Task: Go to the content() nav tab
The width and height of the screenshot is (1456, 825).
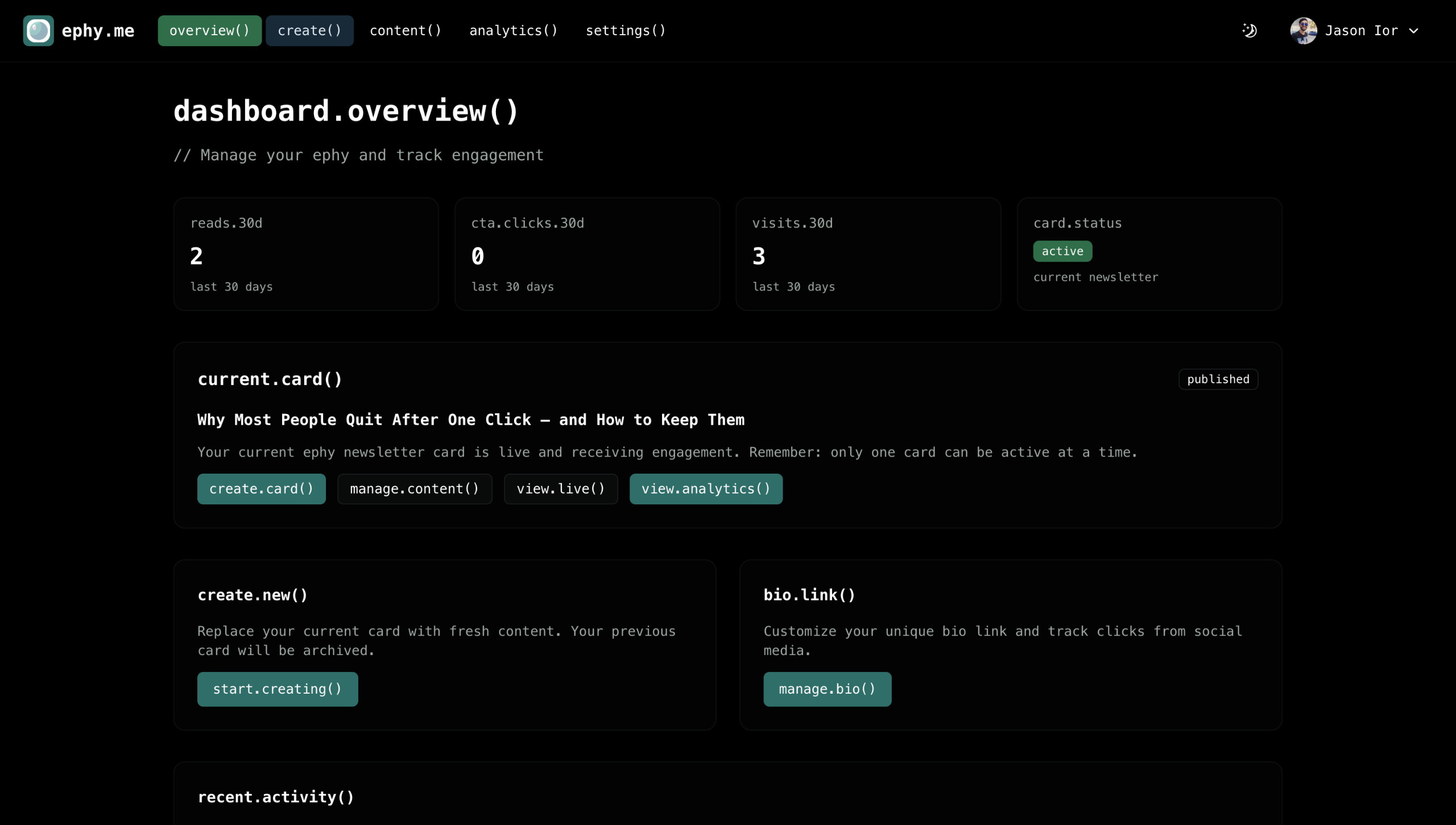Action: (x=405, y=31)
